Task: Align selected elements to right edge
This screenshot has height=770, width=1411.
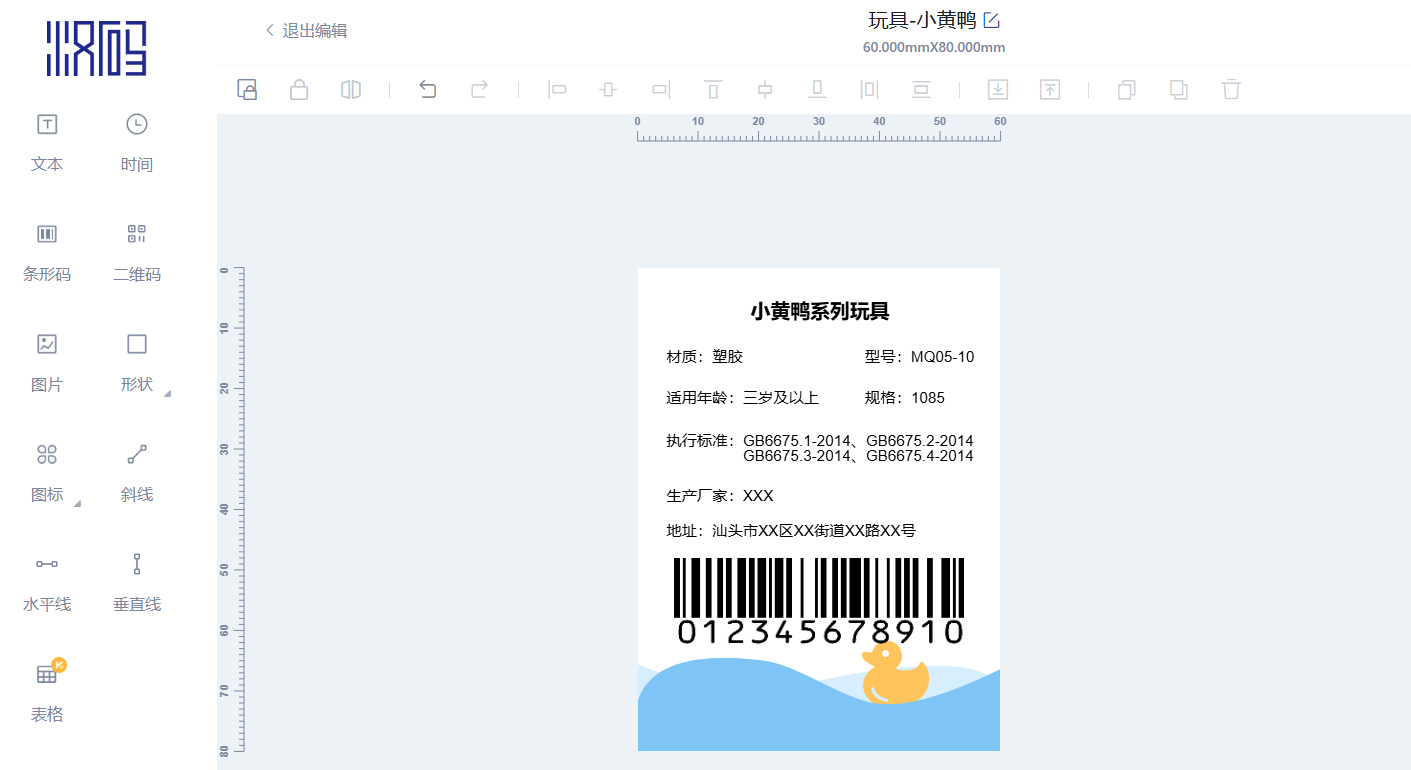Action: tap(661, 90)
